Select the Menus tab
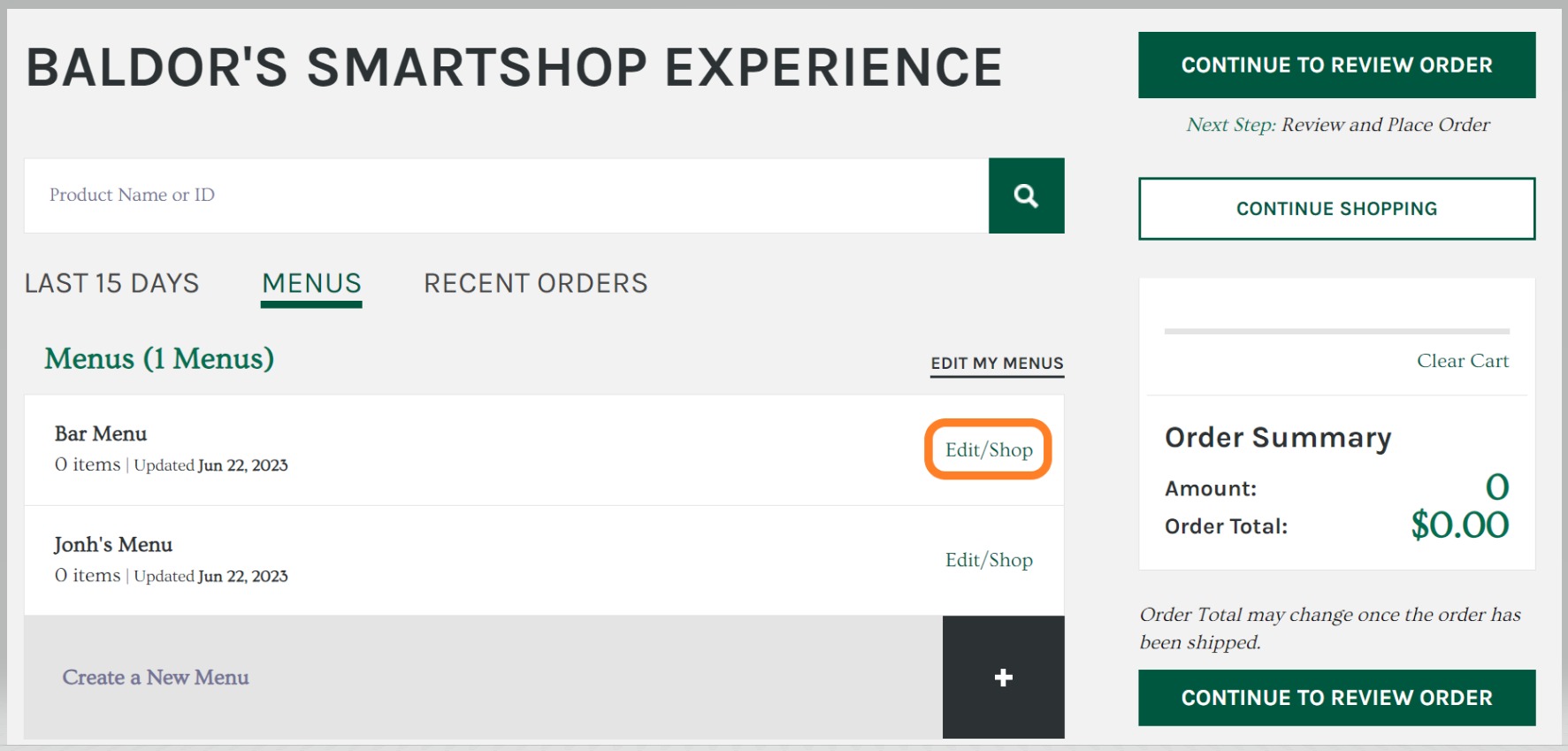The width and height of the screenshot is (1568, 751). (311, 283)
